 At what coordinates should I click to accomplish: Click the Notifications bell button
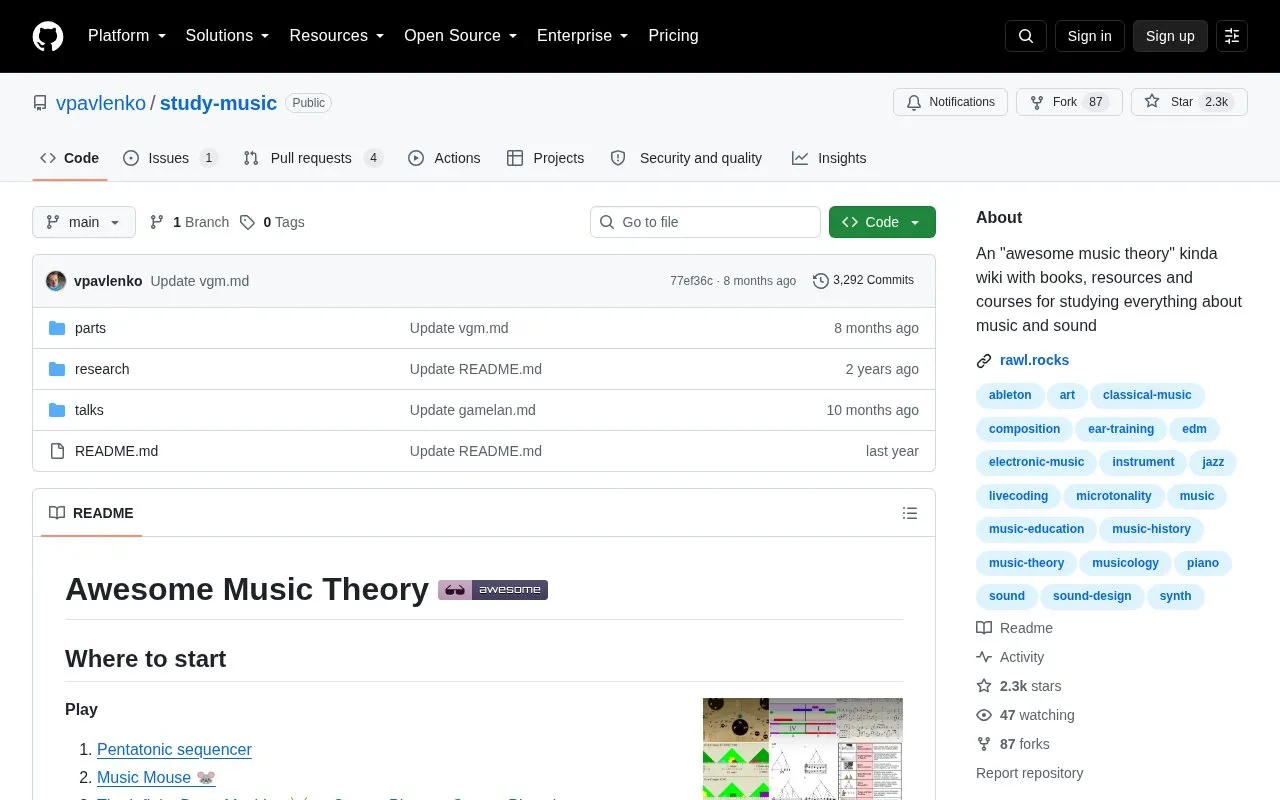950,102
